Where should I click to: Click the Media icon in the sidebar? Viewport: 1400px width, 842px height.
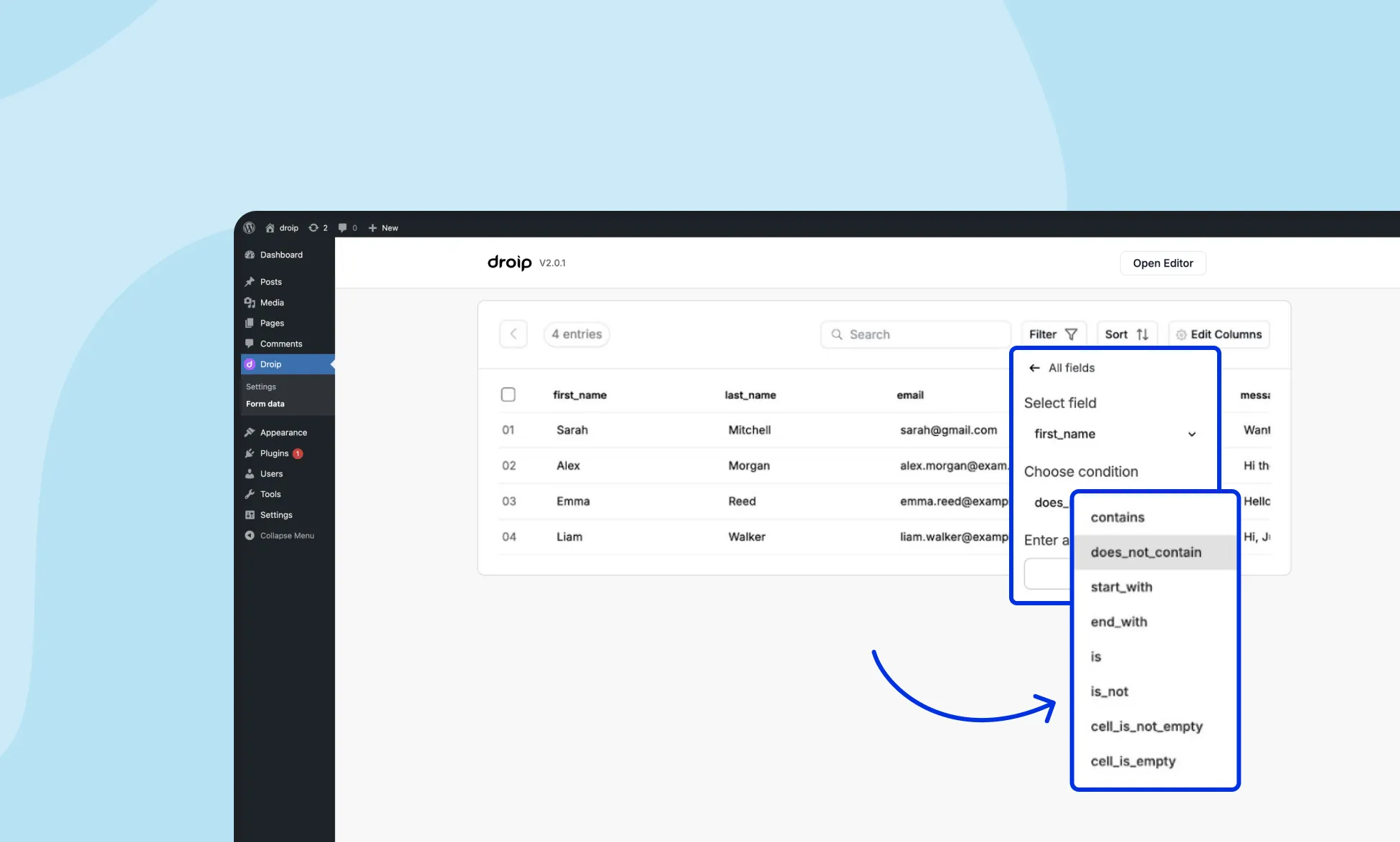(x=250, y=303)
